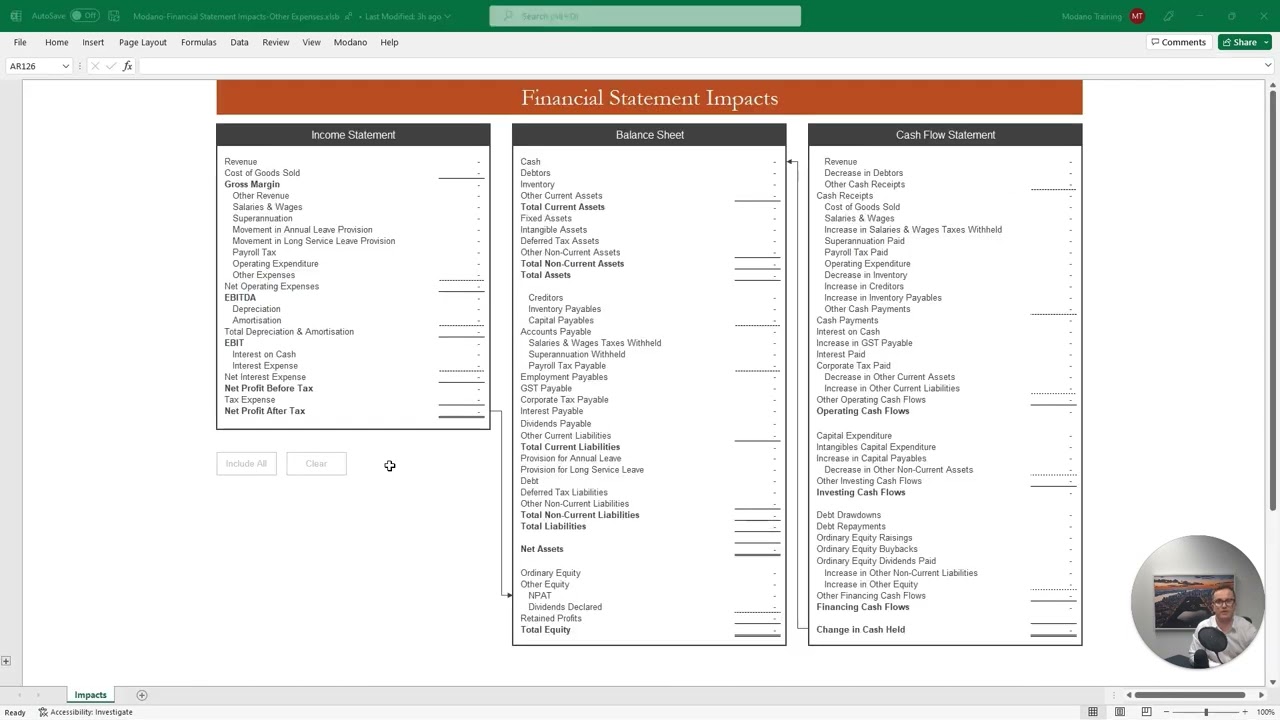The width and height of the screenshot is (1280, 720).
Task: Select the Impacts sheet tab
Action: coord(90,695)
